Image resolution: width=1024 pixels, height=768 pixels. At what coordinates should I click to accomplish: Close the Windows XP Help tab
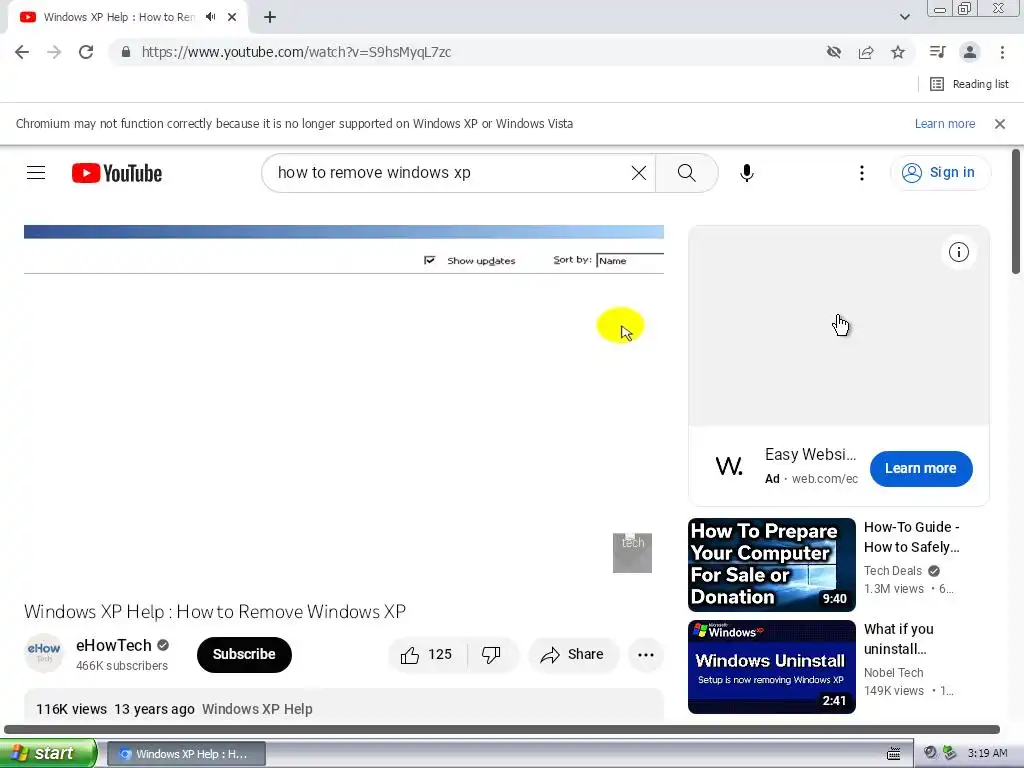(232, 17)
